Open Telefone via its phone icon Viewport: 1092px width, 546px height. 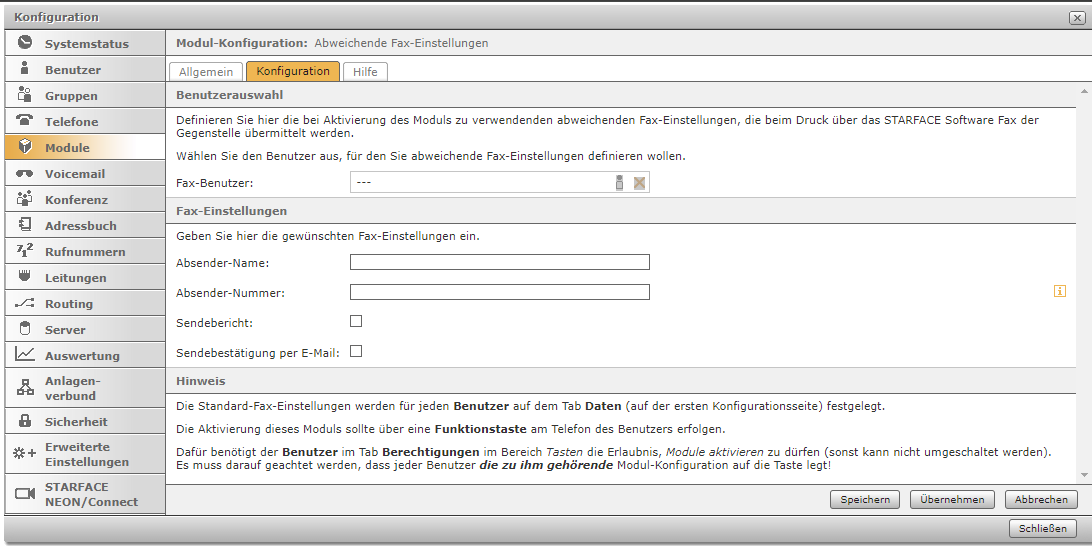tap(25, 121)
